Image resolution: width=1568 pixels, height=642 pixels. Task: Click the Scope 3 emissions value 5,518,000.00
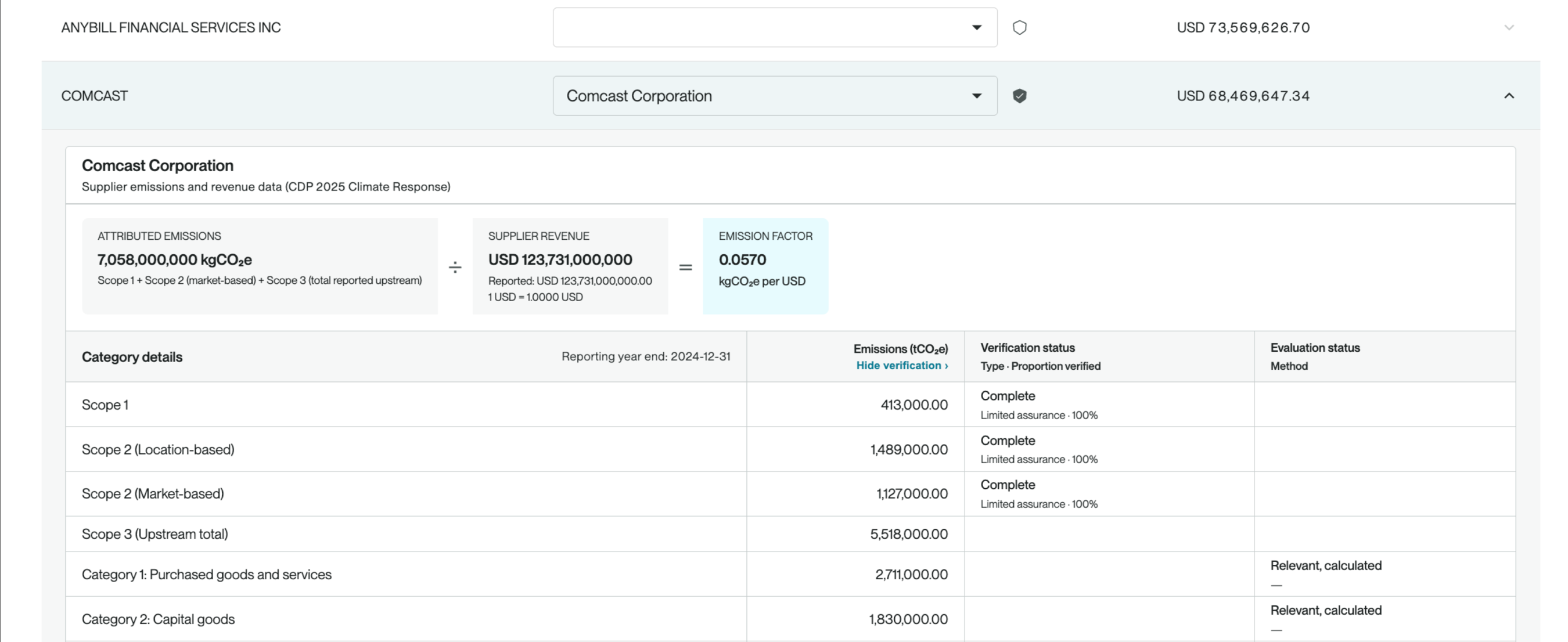[909, 533]
